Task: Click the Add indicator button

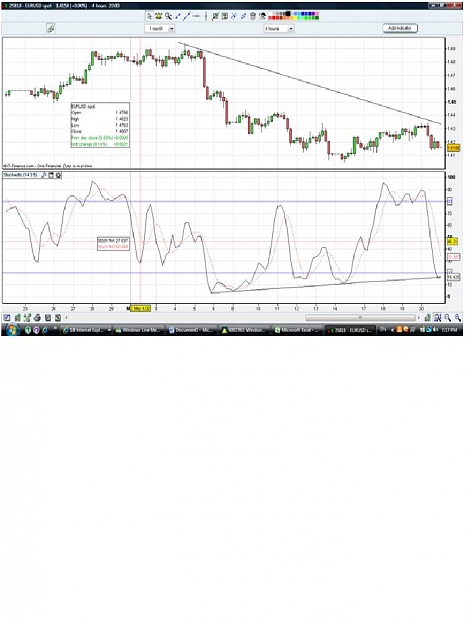Action: (400, 28)
